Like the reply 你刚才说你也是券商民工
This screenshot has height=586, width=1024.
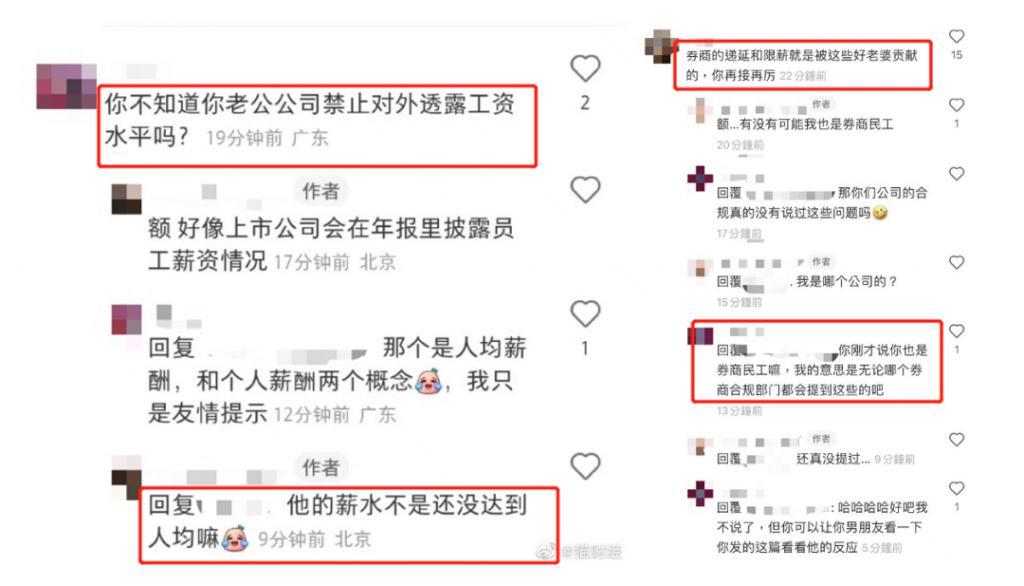957,331
